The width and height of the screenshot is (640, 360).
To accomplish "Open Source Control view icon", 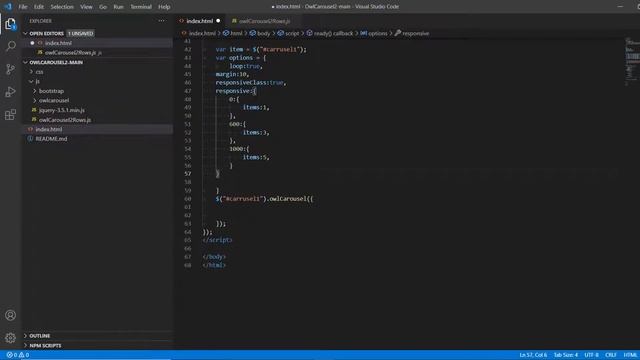I will pyautogui.click(x=11, y=69).
